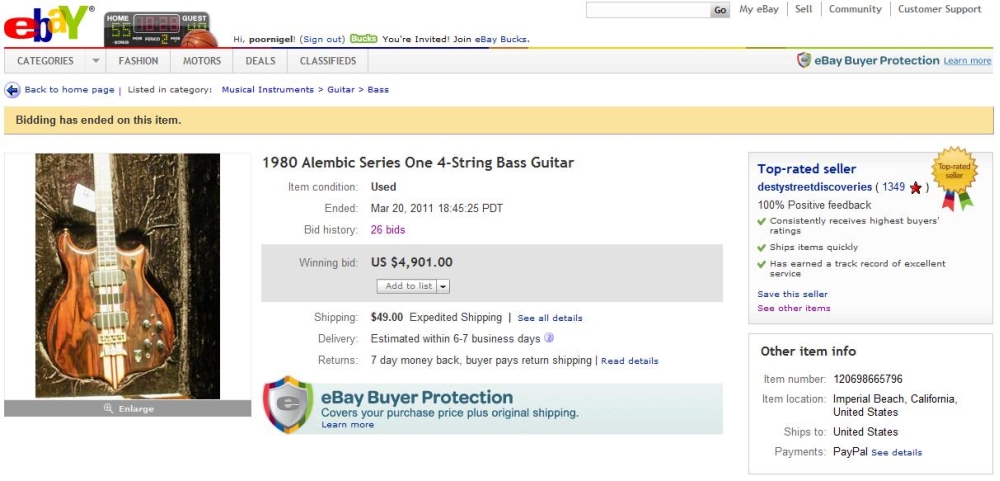Viewport: 1000px width, 481px height.
Task: Expand the Categories dropdown arrow
Action: 96,61
